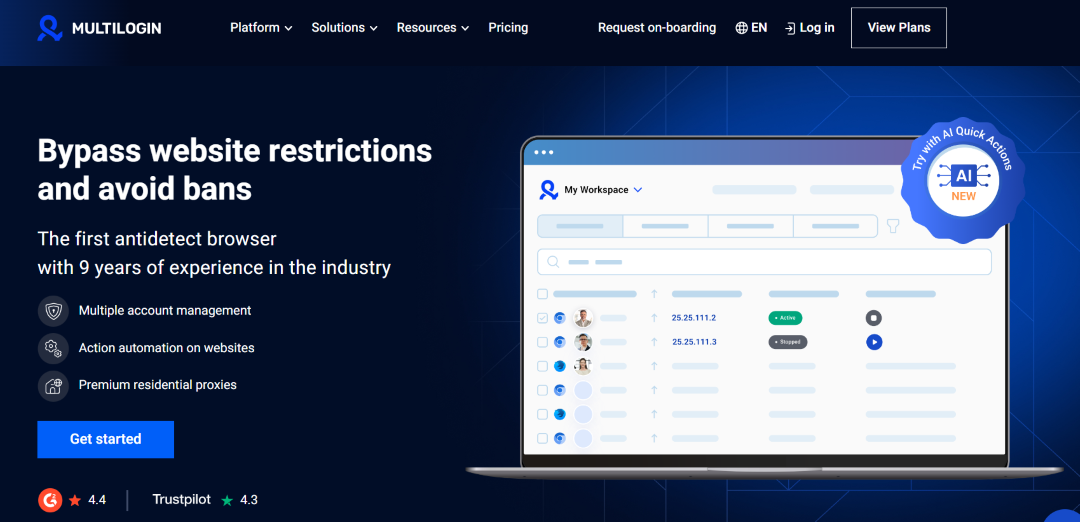Click the Premium residential proxies text
The width and height of the screenshot is (1080, 522).
tap(158, 385)
